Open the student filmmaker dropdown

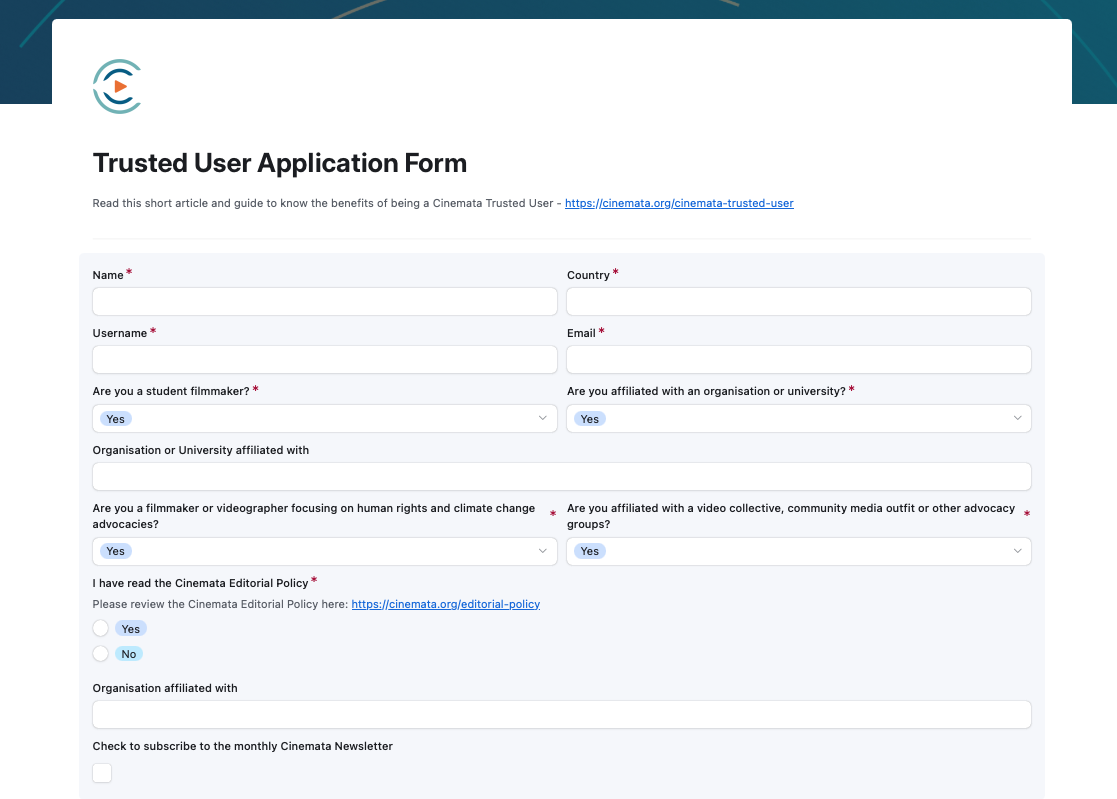(x=325, y=419)
